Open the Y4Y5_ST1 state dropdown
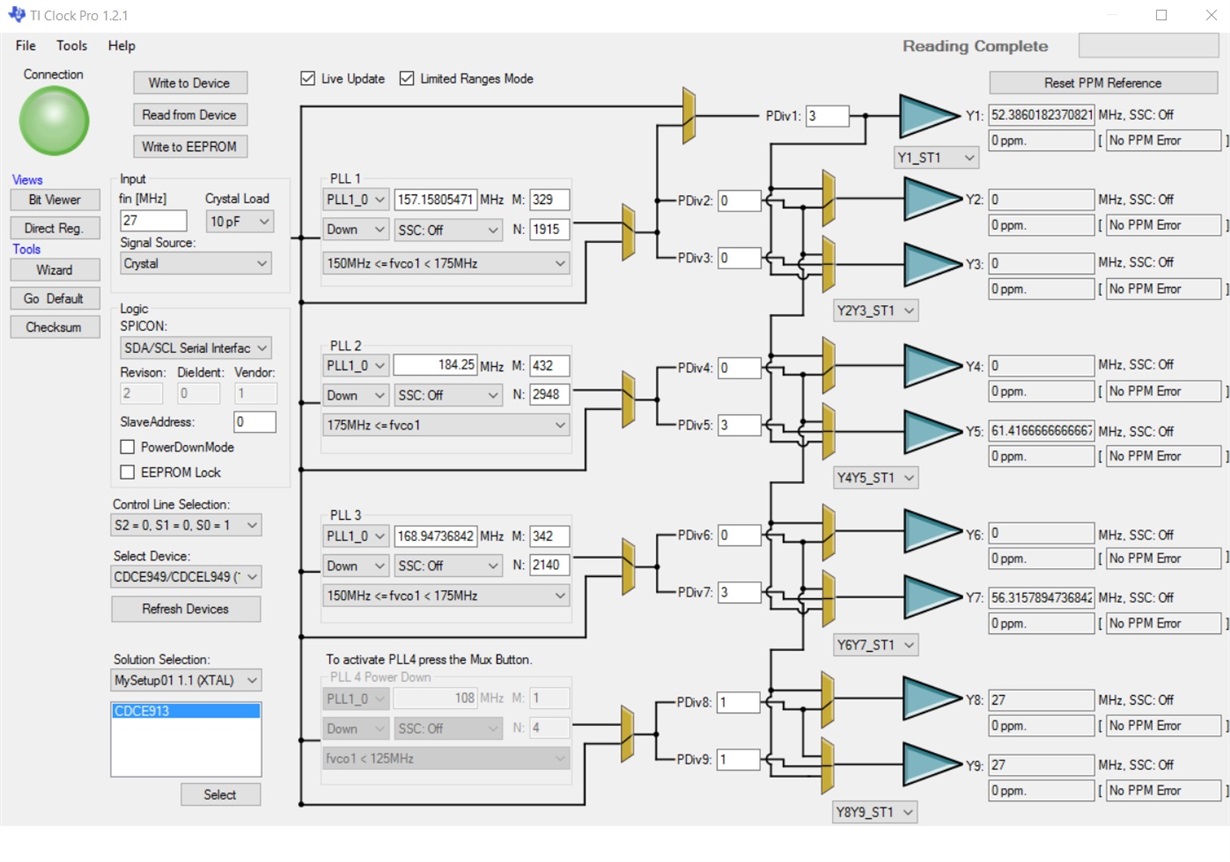 point(876,478)
